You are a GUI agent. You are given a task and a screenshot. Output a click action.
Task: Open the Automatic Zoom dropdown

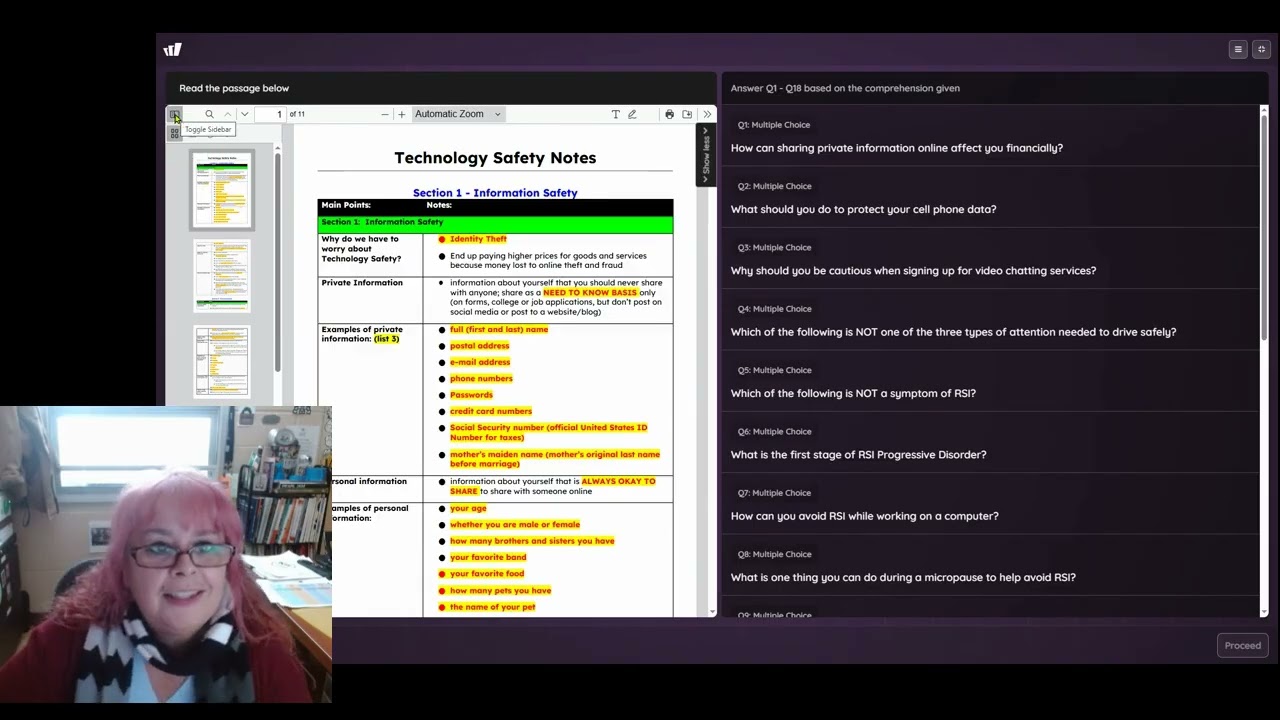[458, 114]
